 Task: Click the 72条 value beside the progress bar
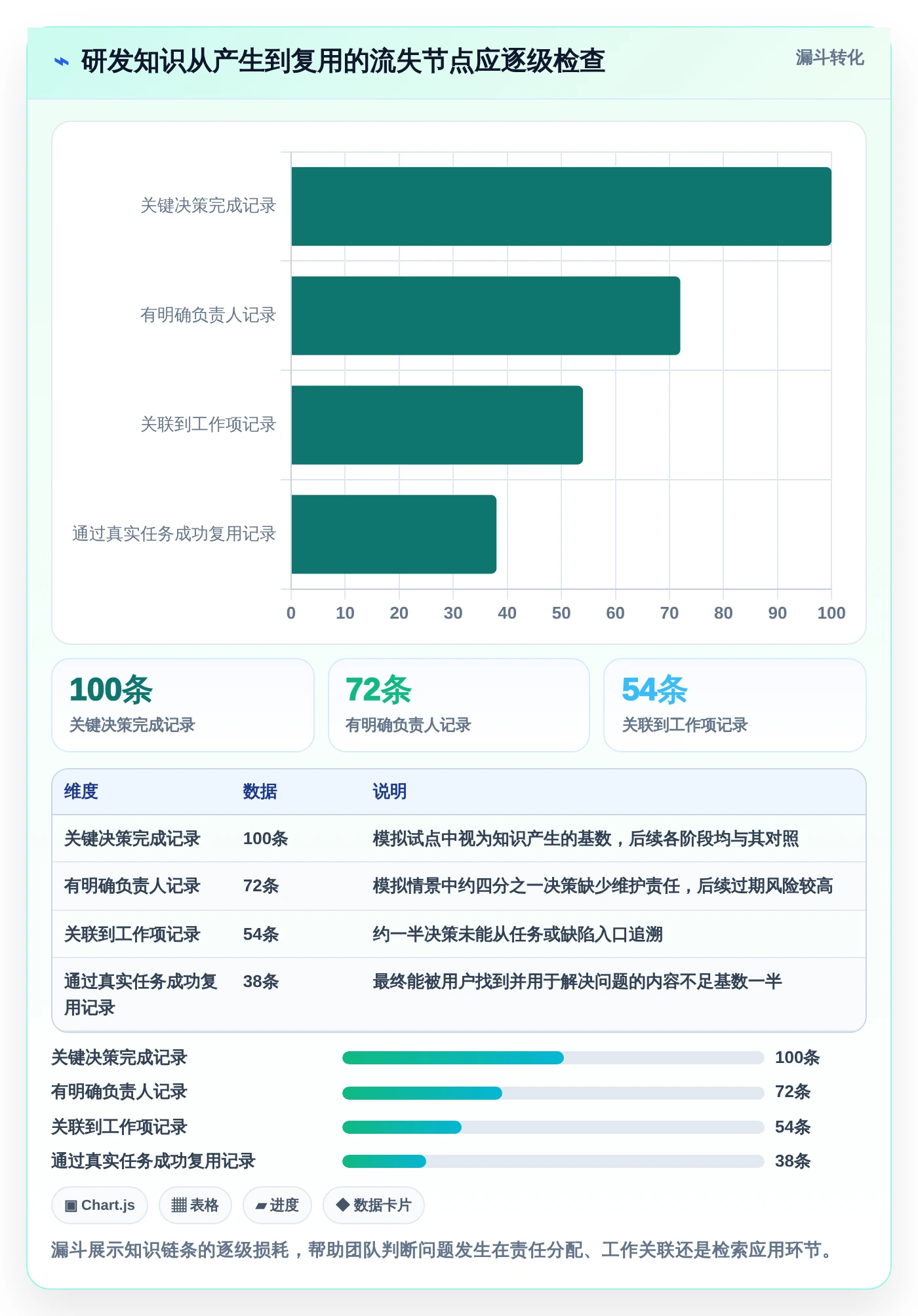(x=793, y=1091)
